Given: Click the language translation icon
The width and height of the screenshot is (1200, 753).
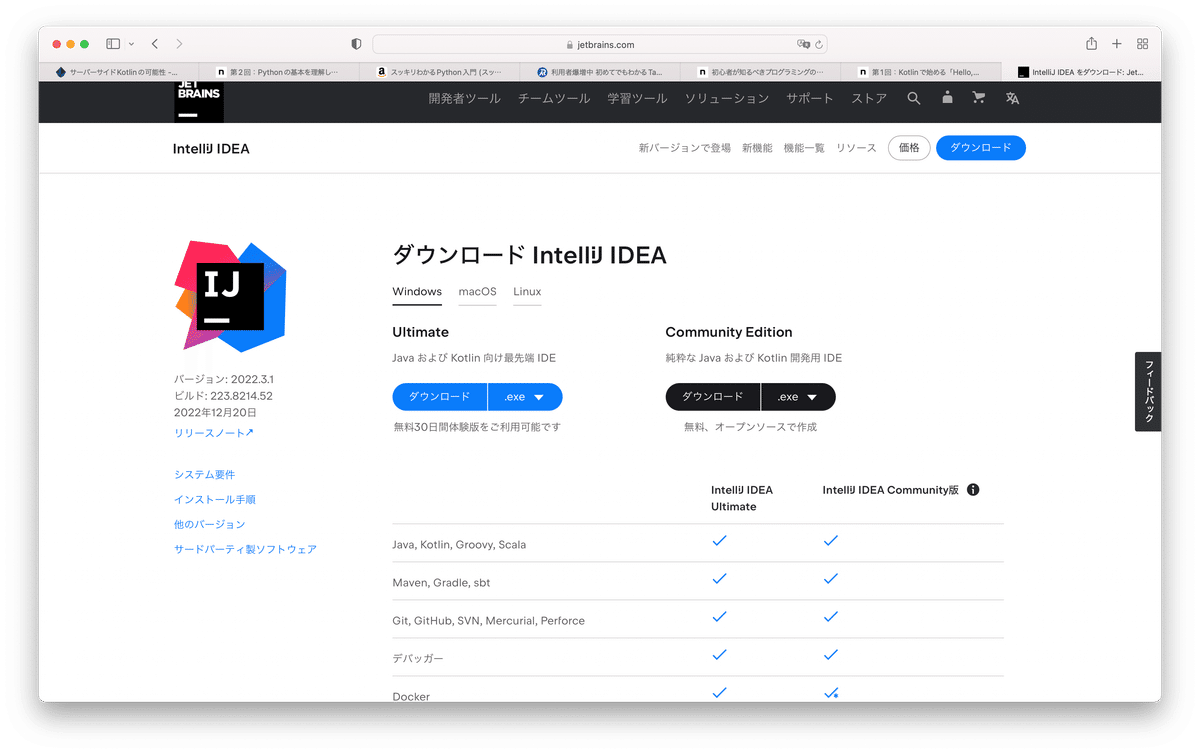Looking at the screenshot, I should coord(1012,98).
